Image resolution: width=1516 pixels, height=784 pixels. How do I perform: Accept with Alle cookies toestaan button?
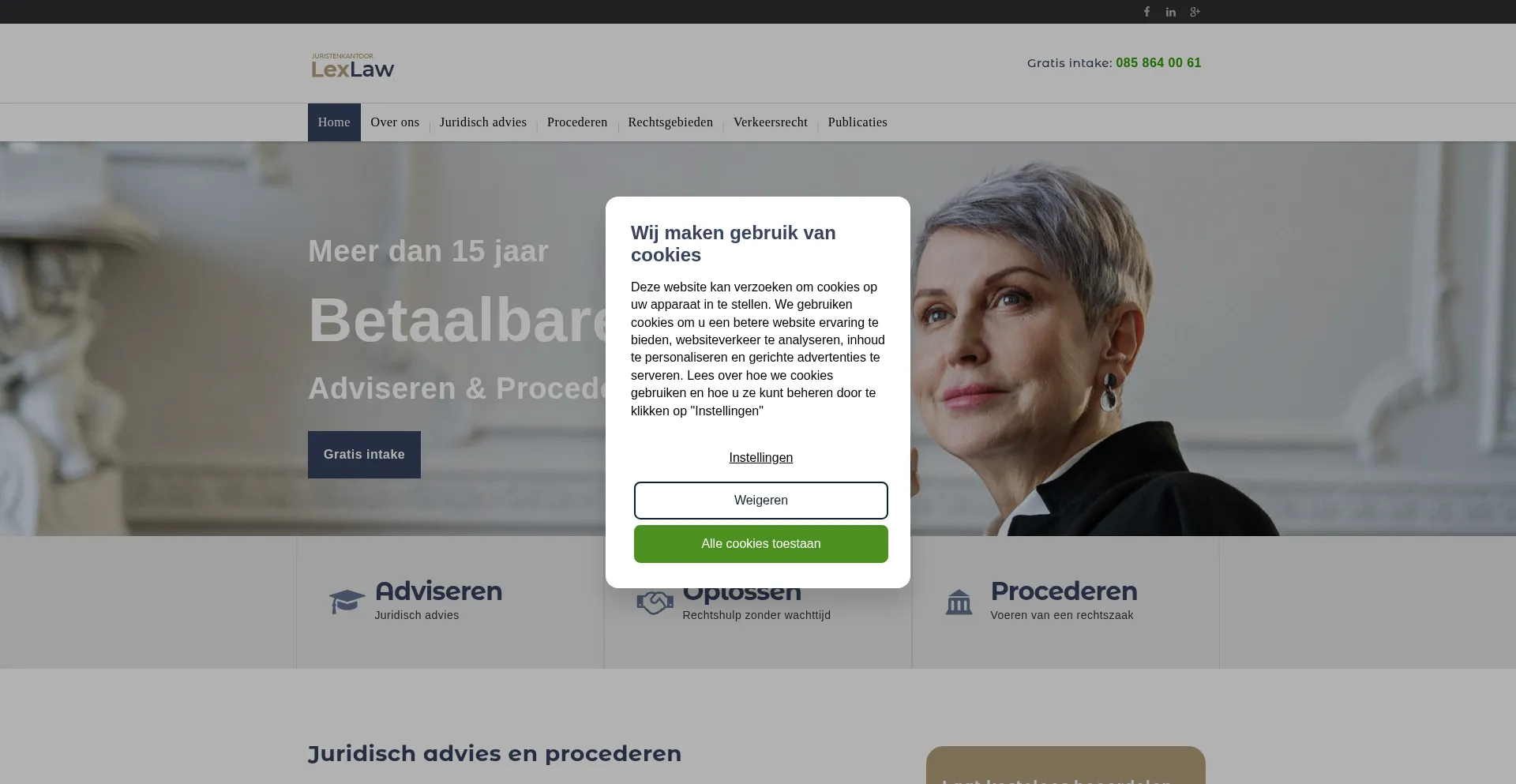pyautogui.click(x=761, y=544)
